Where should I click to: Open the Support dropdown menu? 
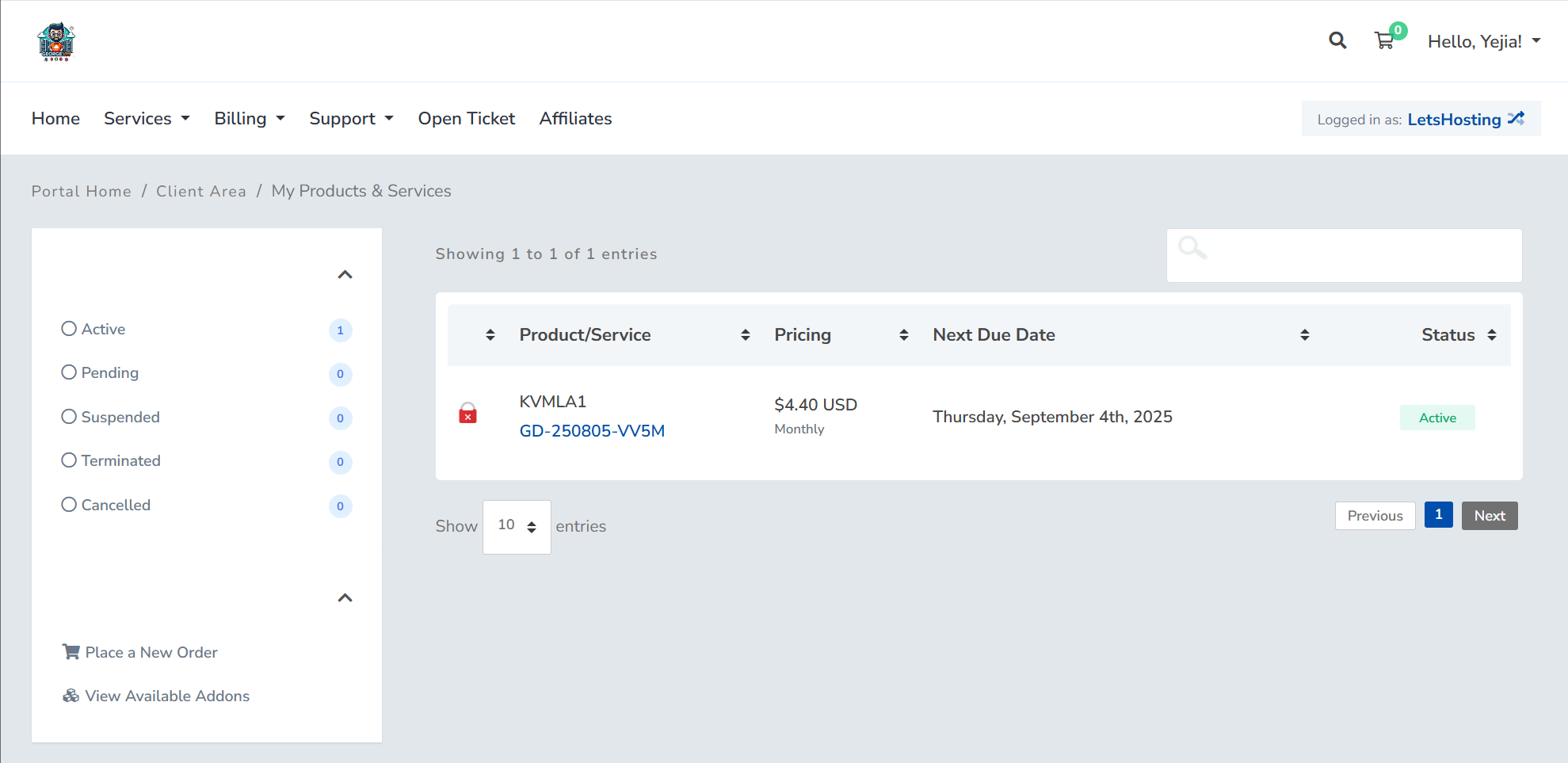(x=351, y=118)
